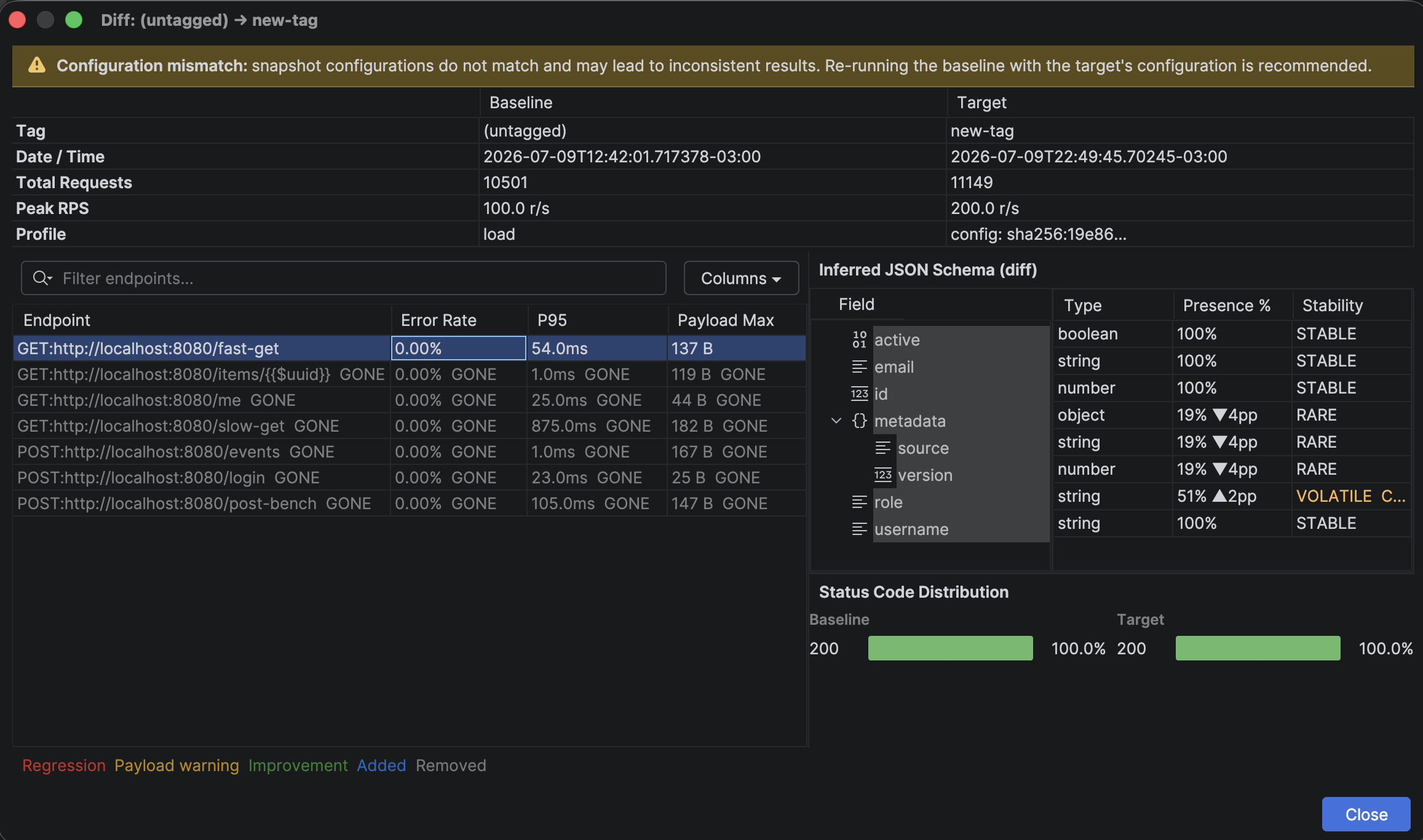
Task: Click the 0.00% error rate cell of fast-get
Action: [x=459, y=348]
